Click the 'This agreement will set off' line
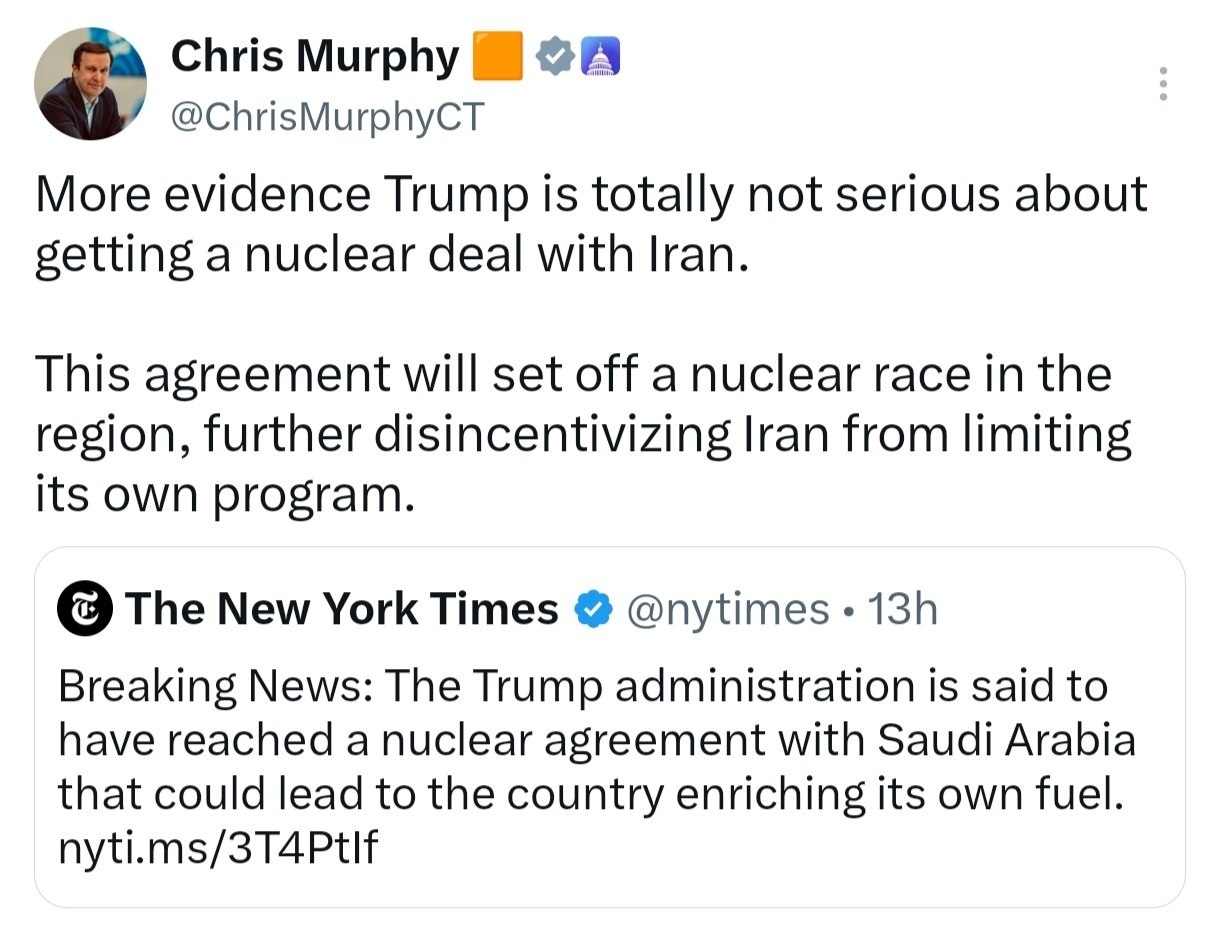1220x931 pixels. [x=573, y=375]
